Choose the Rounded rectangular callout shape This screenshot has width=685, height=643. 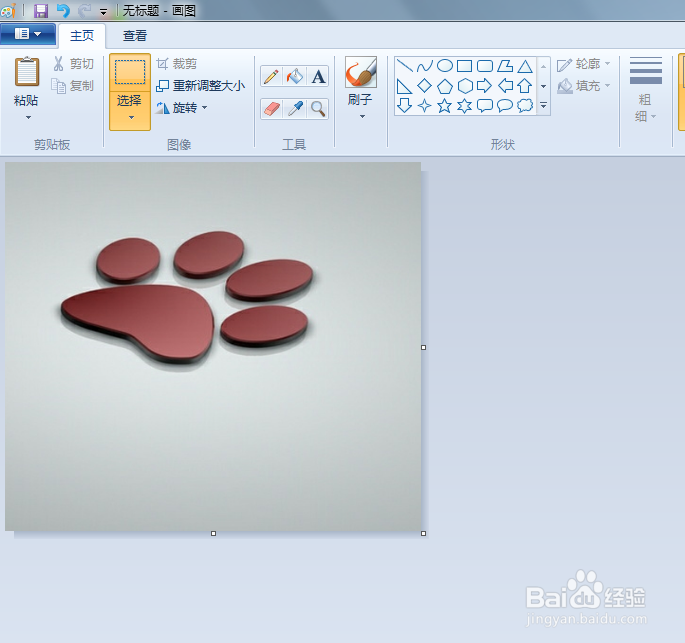coord(485,106)
